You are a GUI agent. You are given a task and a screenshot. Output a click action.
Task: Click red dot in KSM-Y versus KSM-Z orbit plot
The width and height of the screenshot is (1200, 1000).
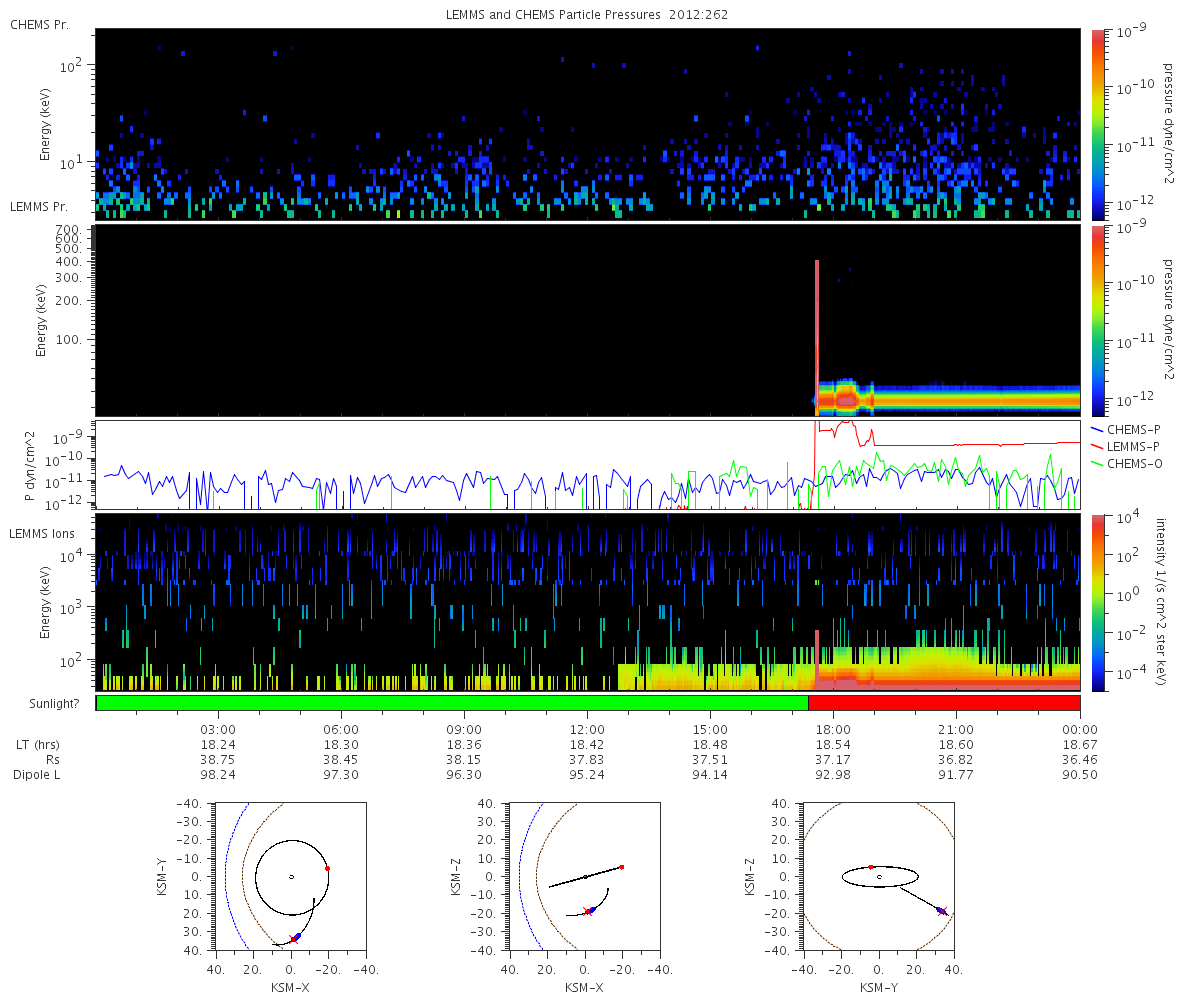(871, 867)
